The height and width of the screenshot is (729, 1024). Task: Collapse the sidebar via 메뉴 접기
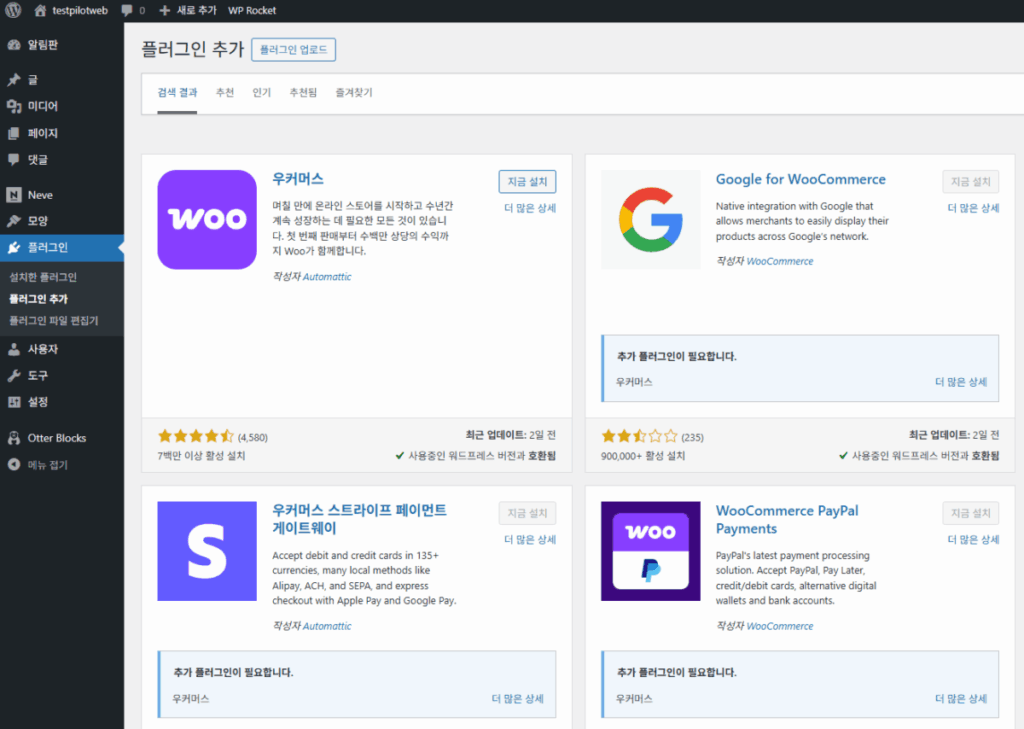45,464
